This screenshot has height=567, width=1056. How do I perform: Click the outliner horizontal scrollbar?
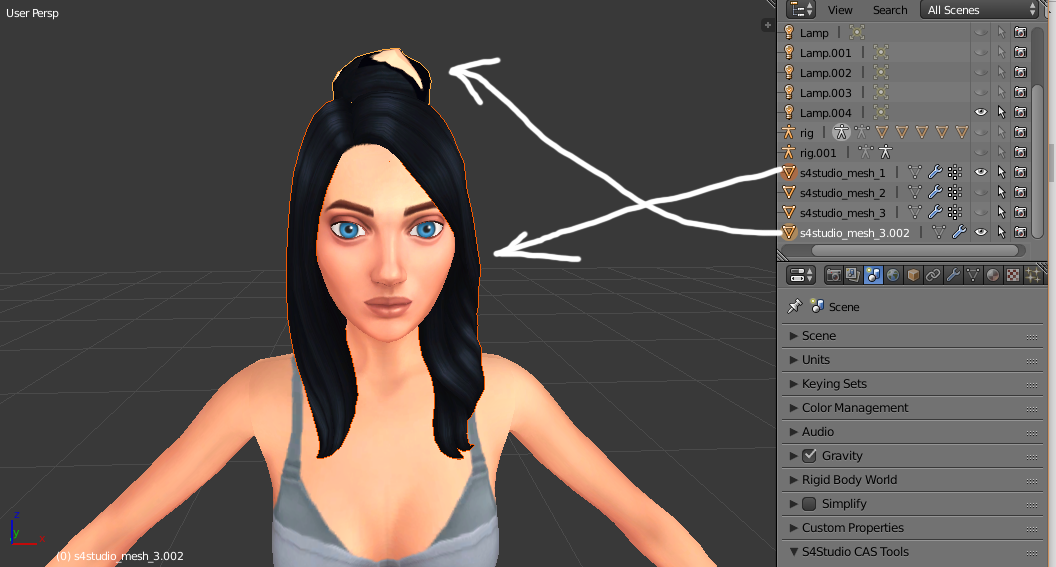pyautogui.click(x=915, y=251)
